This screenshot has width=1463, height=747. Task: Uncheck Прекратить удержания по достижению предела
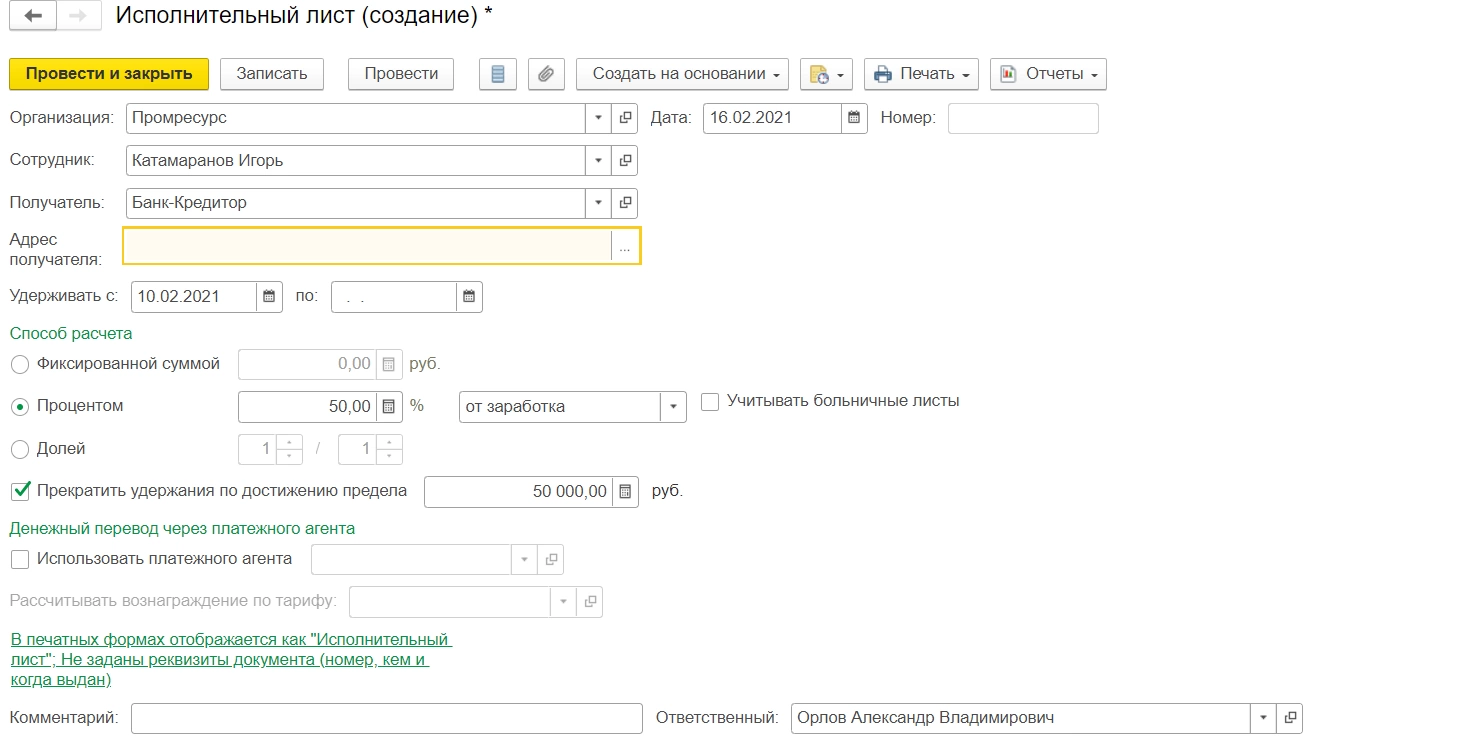tap(20, 491)
